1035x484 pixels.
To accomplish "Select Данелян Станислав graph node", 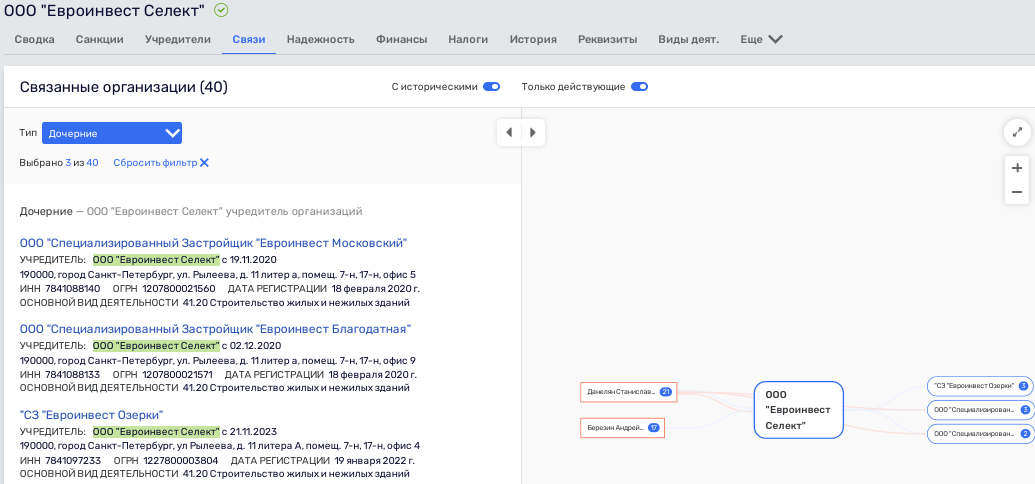I will pos(628,392).
